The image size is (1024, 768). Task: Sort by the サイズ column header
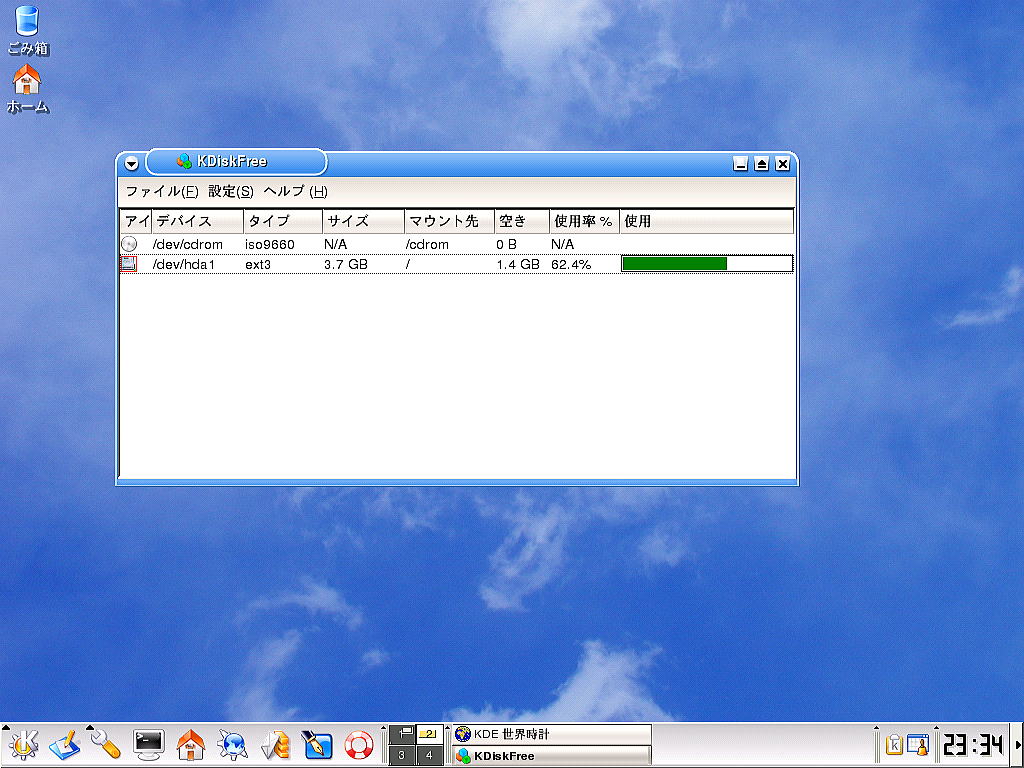[363, 221]
